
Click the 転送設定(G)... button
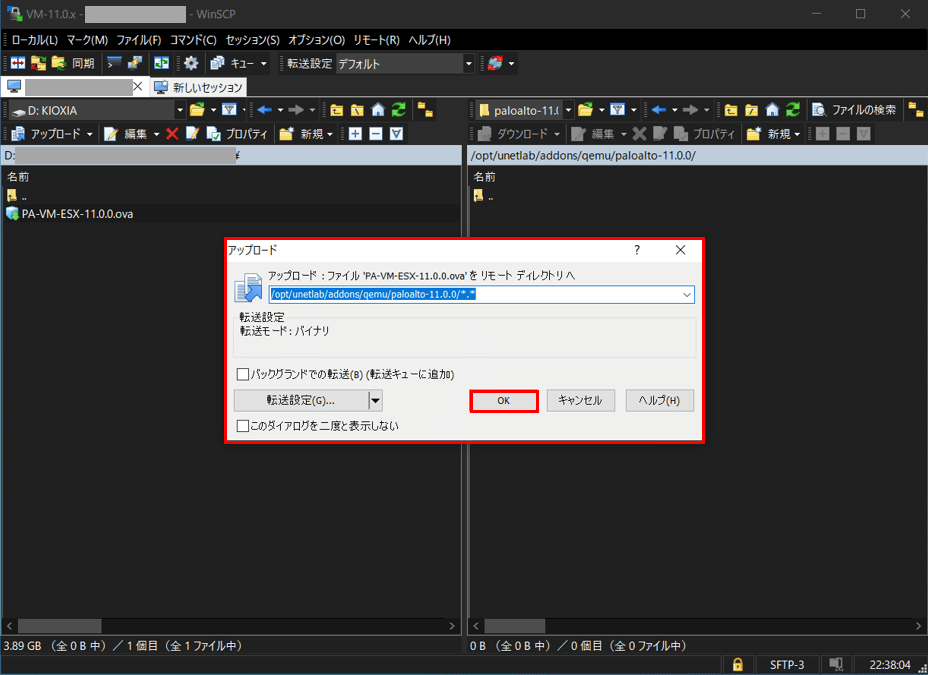tap(301, 401)
